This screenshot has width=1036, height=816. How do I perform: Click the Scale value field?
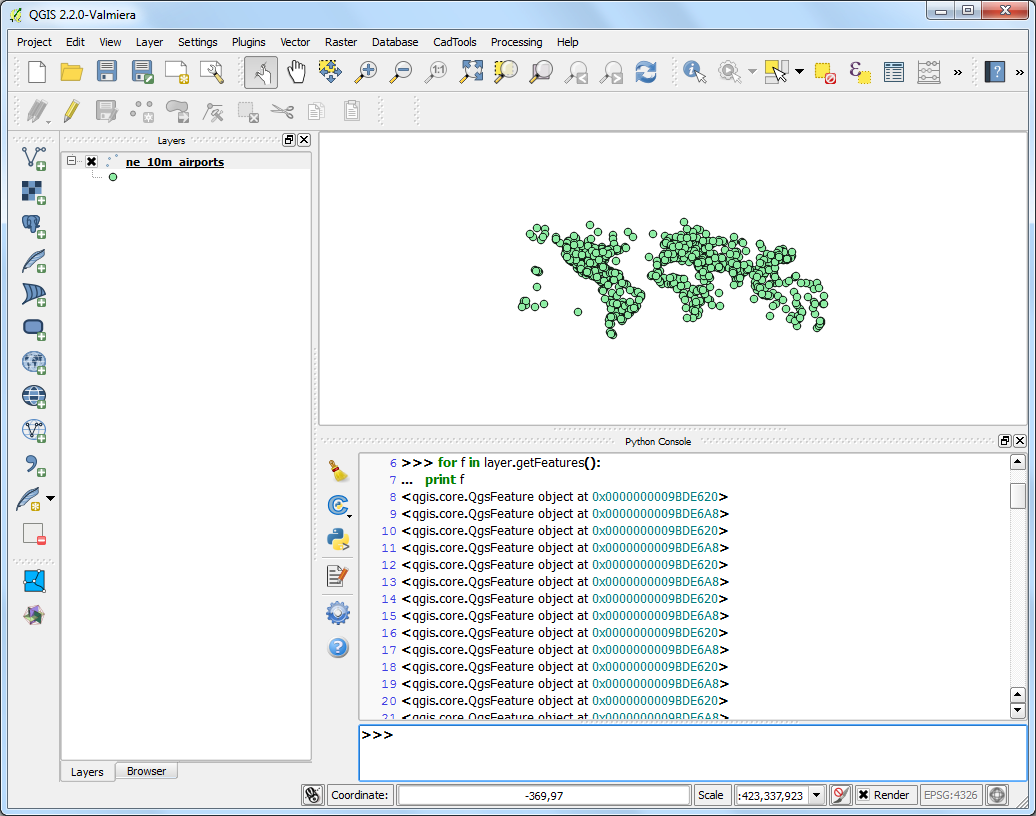coord(772,796)
